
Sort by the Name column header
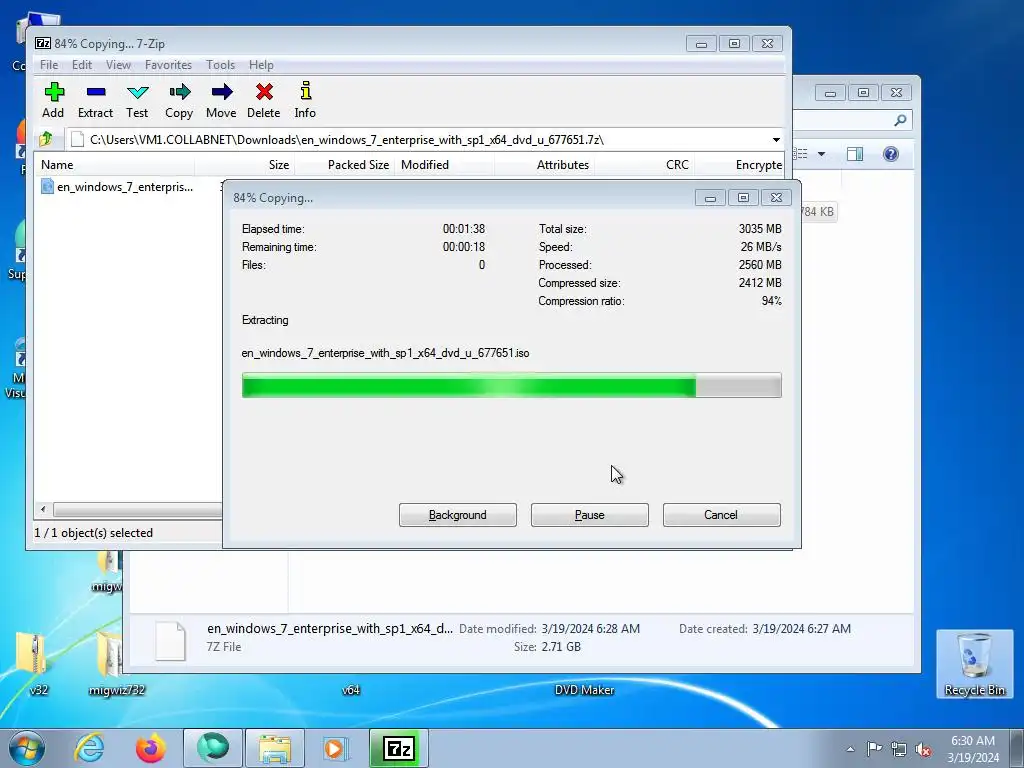coord(114,165)
